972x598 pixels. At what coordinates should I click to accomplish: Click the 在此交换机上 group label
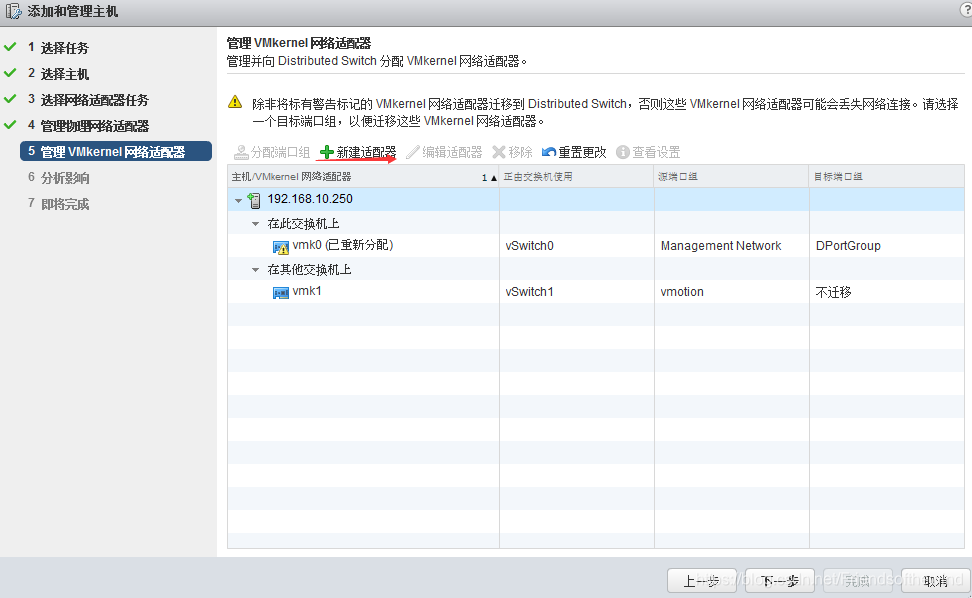[303, 223]
